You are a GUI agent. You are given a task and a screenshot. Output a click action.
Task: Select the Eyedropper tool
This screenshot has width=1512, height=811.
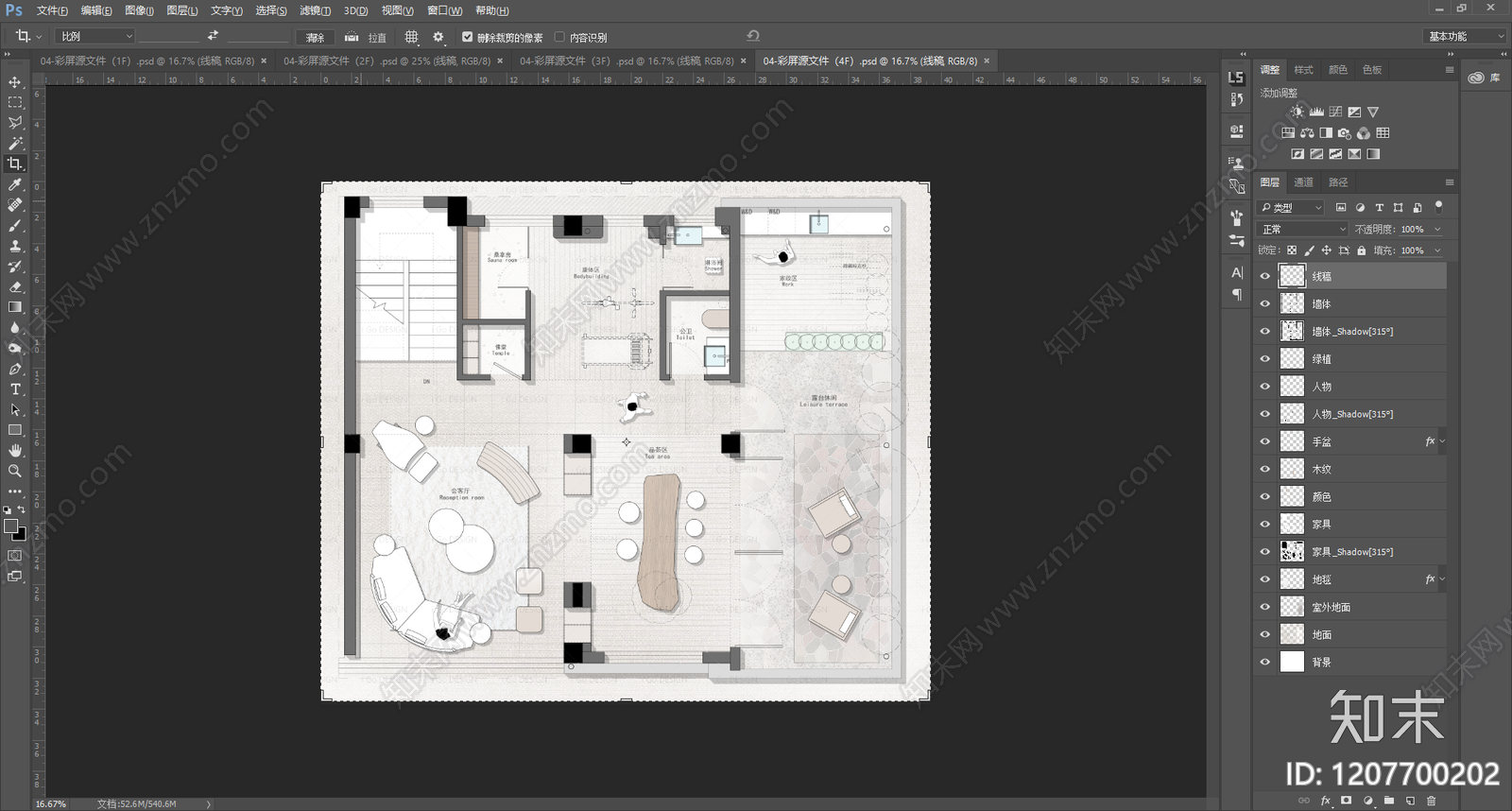pos(15,184)
